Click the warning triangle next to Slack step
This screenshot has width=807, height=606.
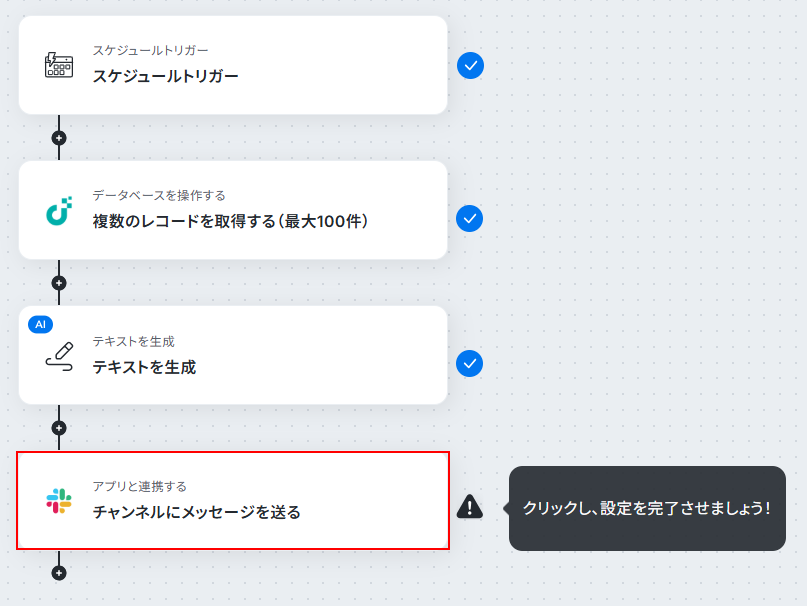pyautogui.click(x=469, y=506)
